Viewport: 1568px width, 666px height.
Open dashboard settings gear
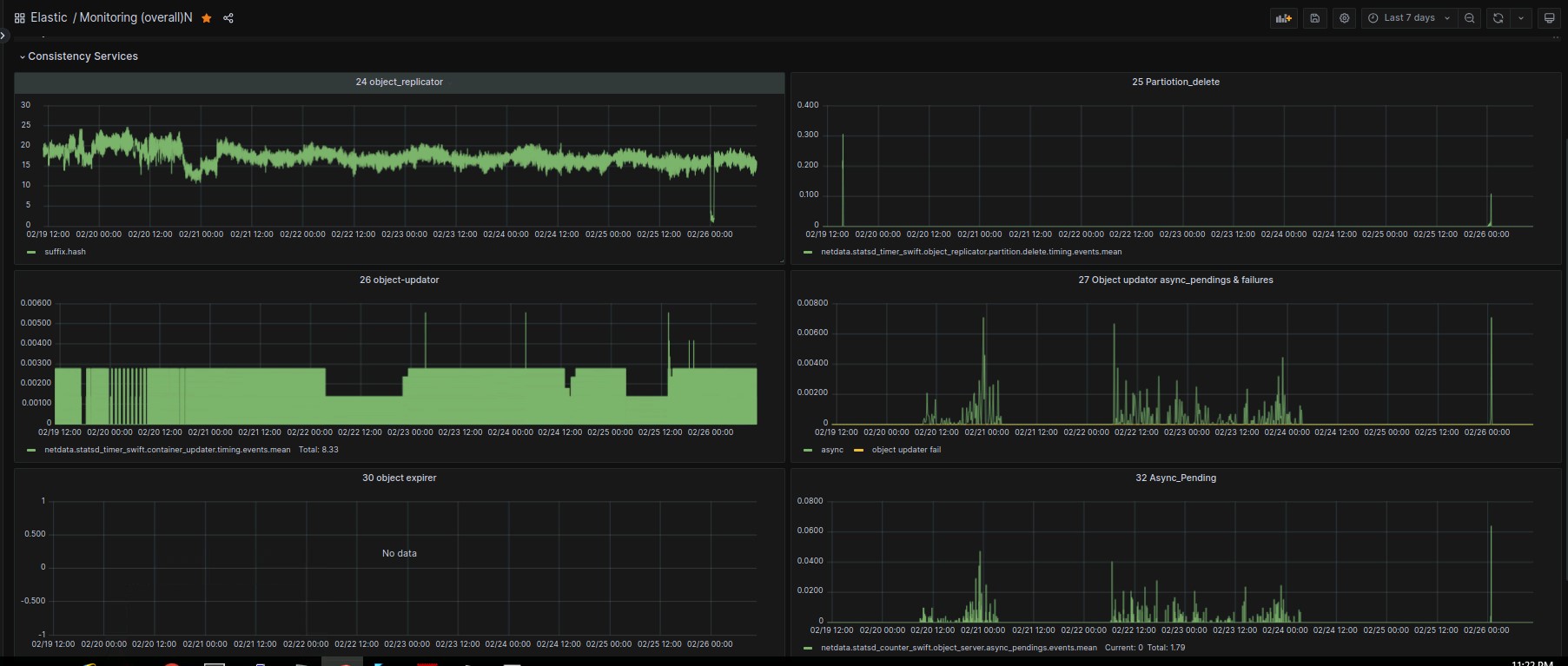point(1344,18)
